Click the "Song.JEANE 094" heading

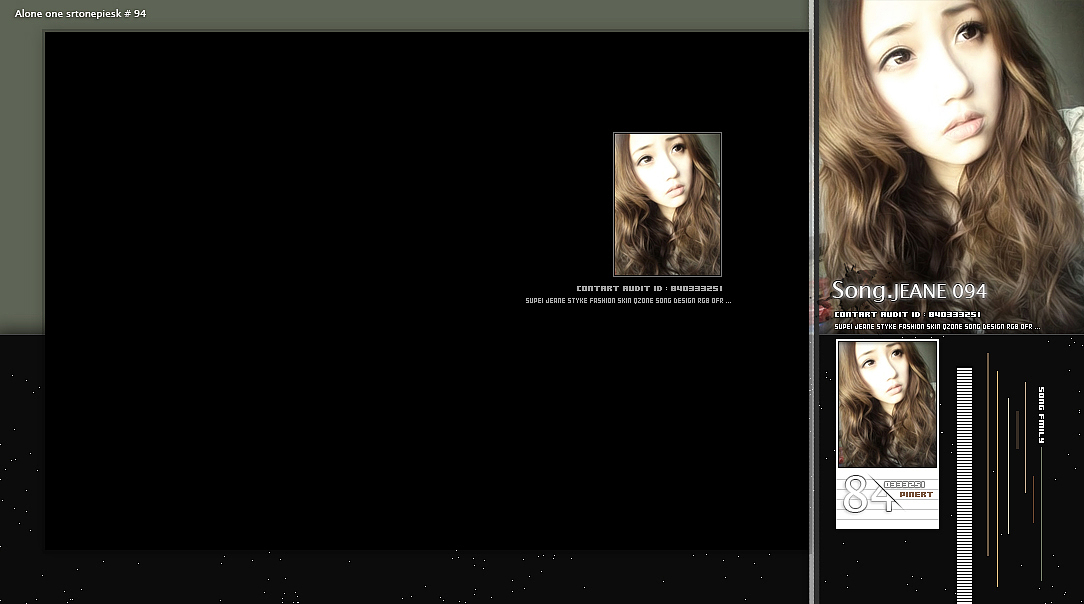908,291
